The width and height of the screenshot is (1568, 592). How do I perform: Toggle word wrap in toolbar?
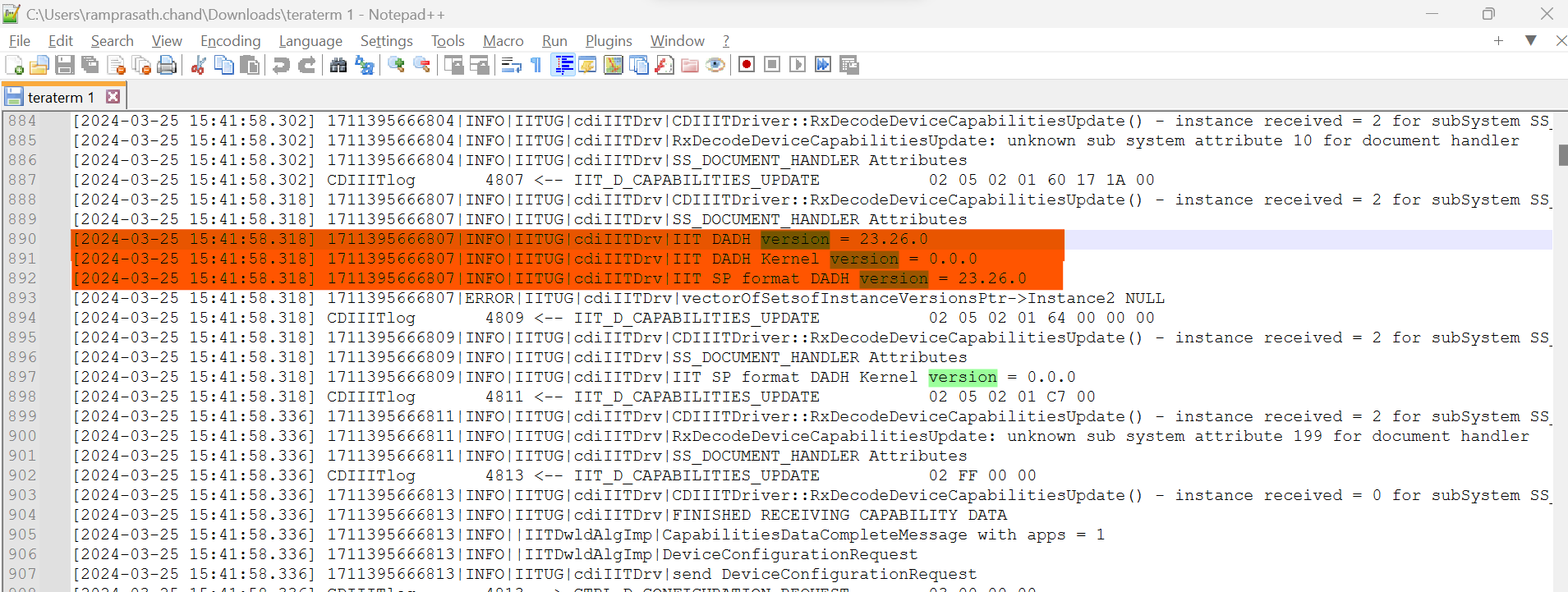click(x=511, y=65)
